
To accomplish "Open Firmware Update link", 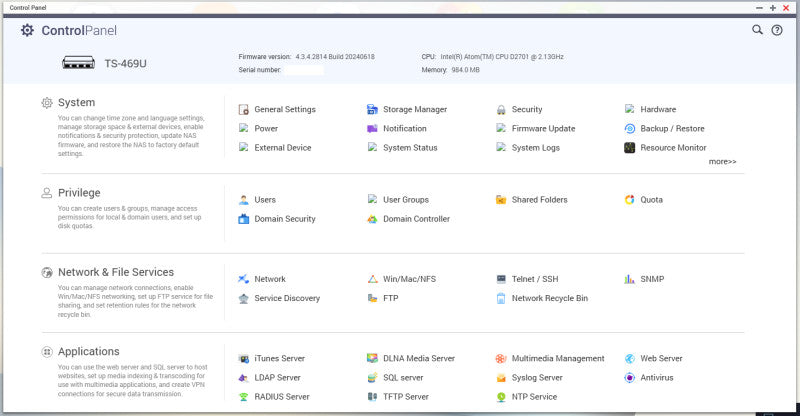I will pos(543,129).
